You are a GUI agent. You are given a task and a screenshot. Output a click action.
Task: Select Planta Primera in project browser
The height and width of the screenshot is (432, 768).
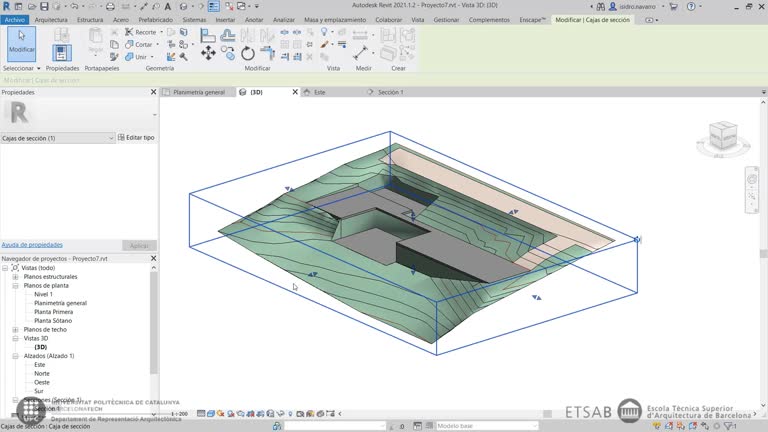[53, 312]
